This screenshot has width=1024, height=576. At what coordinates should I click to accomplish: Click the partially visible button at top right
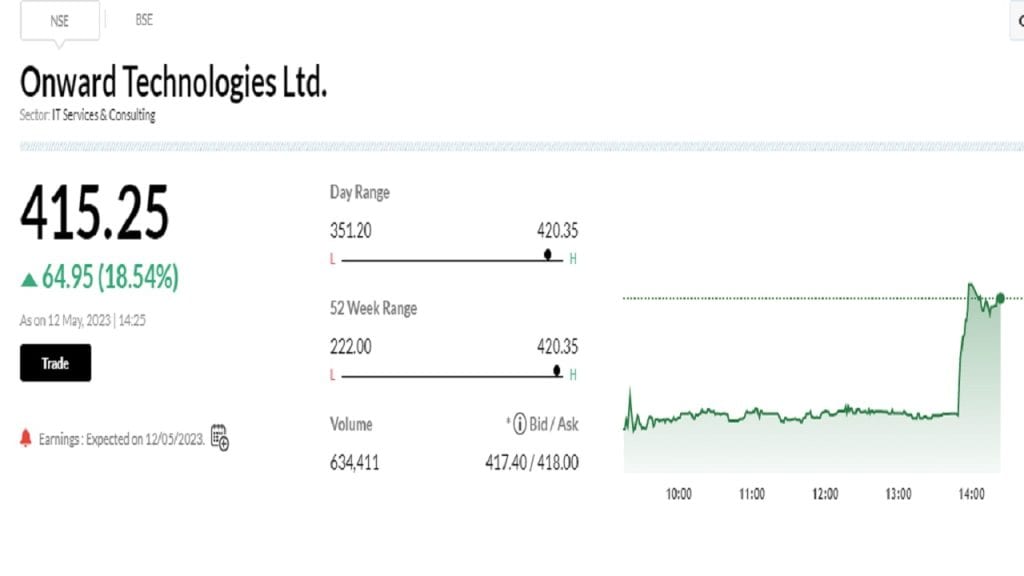[1018, 20]
